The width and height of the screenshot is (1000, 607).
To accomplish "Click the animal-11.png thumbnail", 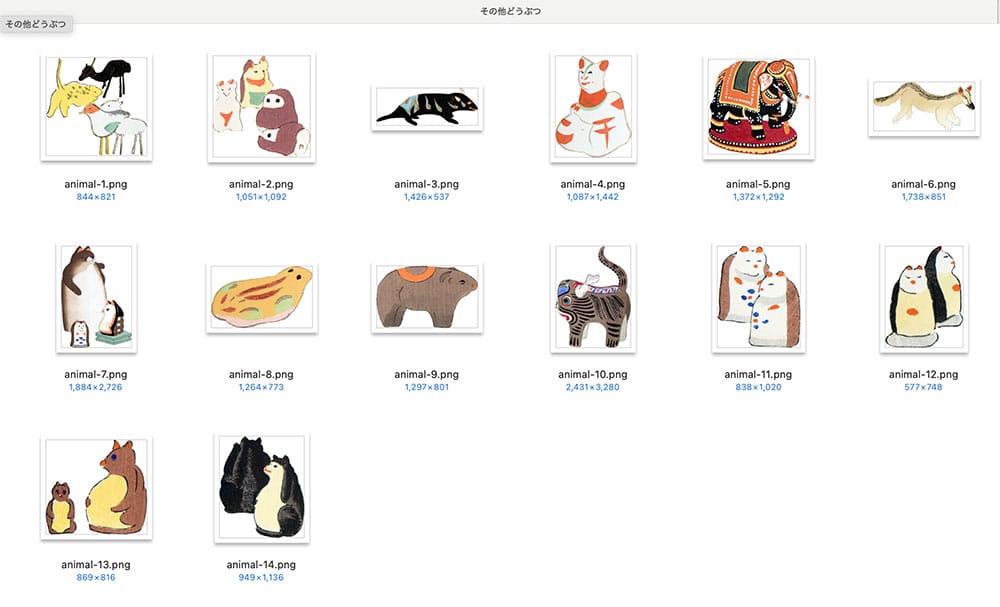I will pyautogui.click(x=758, y=297).
